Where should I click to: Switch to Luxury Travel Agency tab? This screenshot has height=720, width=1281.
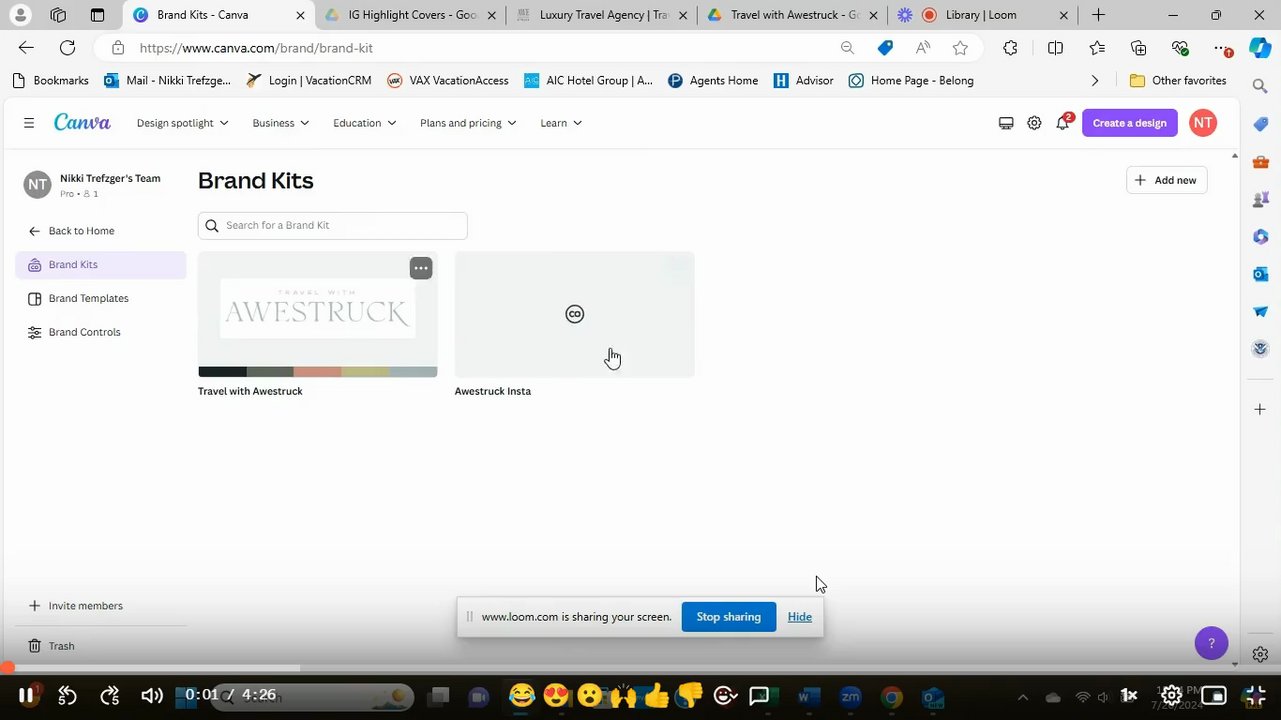(602, 15)
